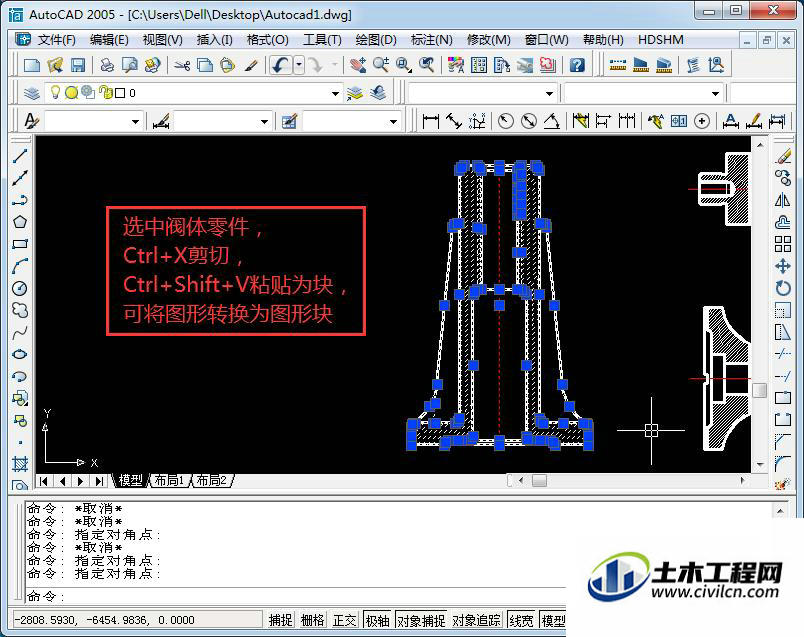Click the vertical scrollbar thumb

click(760, 390)
